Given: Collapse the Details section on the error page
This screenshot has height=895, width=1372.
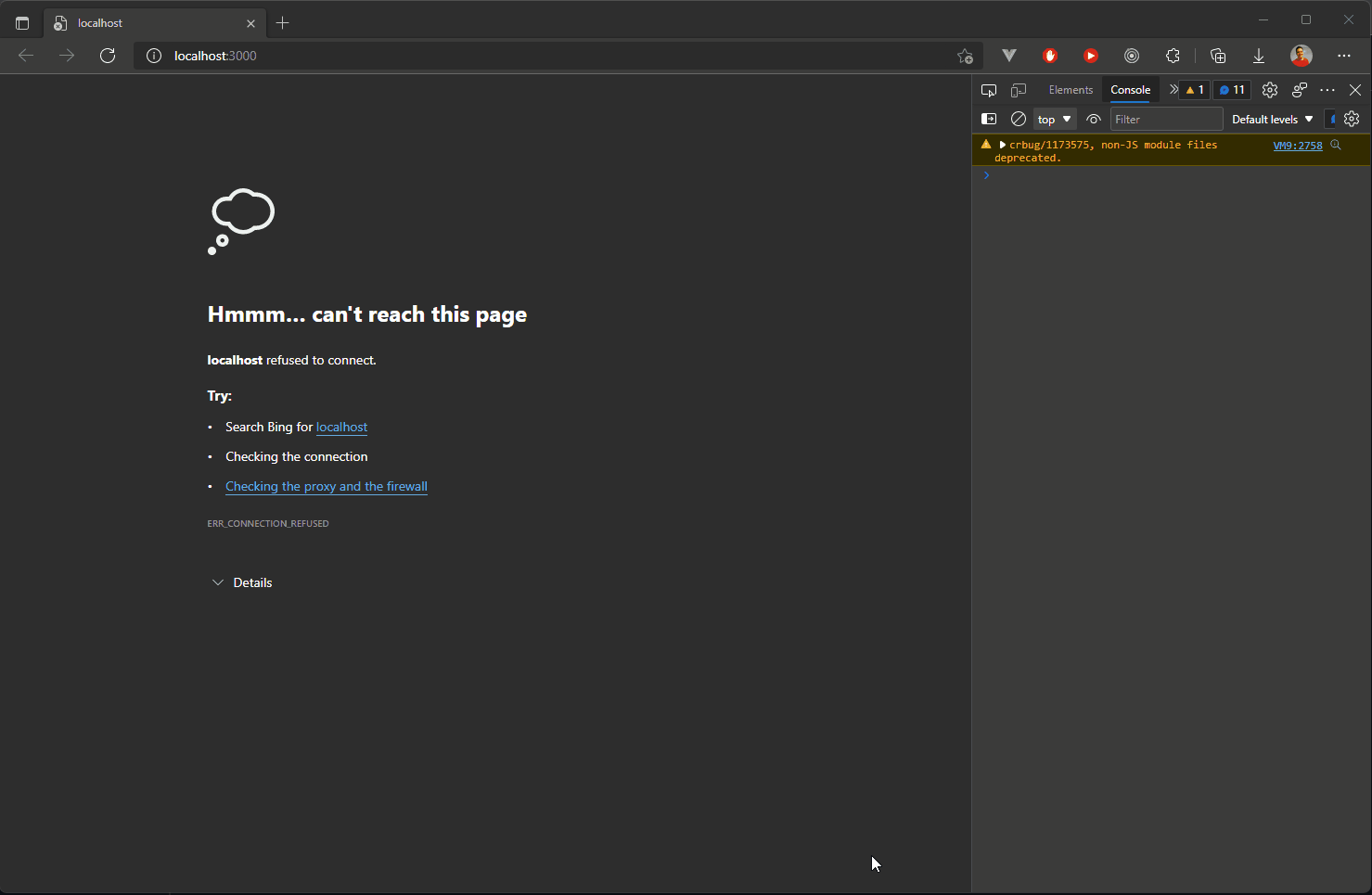Looking at the screenshot, I should [x=240, y=582].
